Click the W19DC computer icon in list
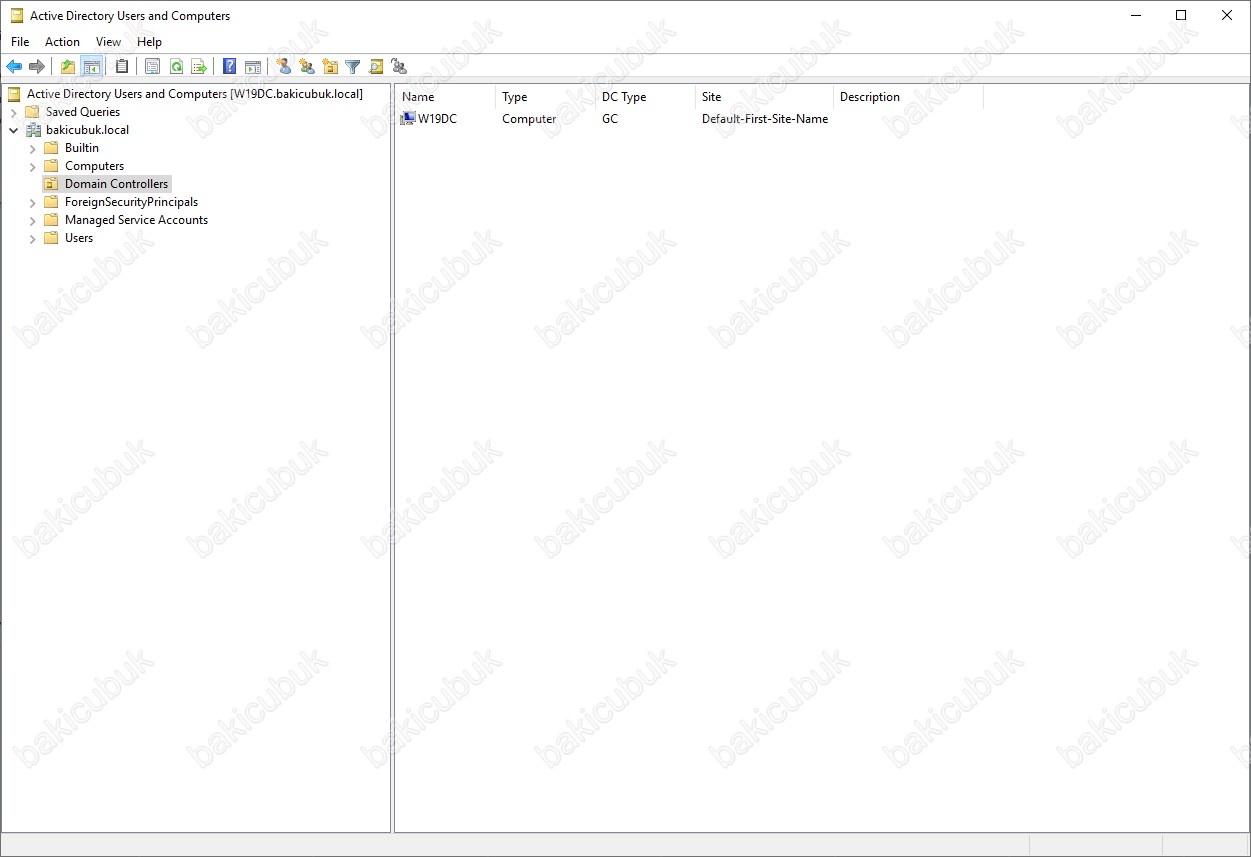The image size is (1251, 857). pyautogui.click(x=408, y=119)
